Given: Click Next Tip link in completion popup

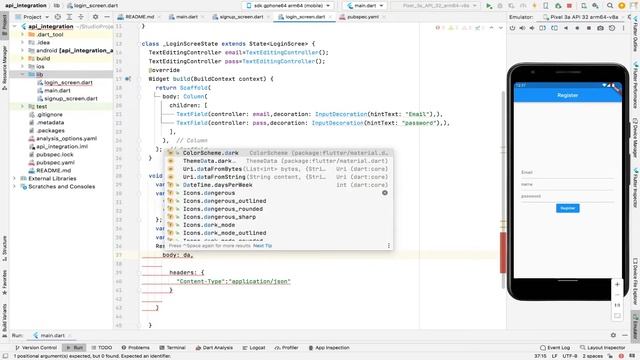Looking at the screenshot, I should [262, 246].
